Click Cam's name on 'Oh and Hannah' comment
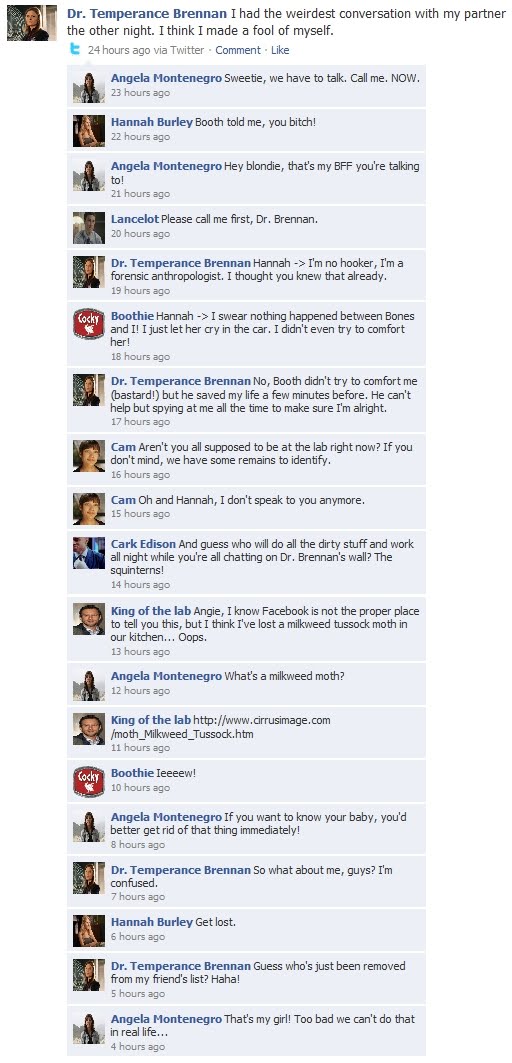This screenshot has width=512, height=1063. [123, 500]
